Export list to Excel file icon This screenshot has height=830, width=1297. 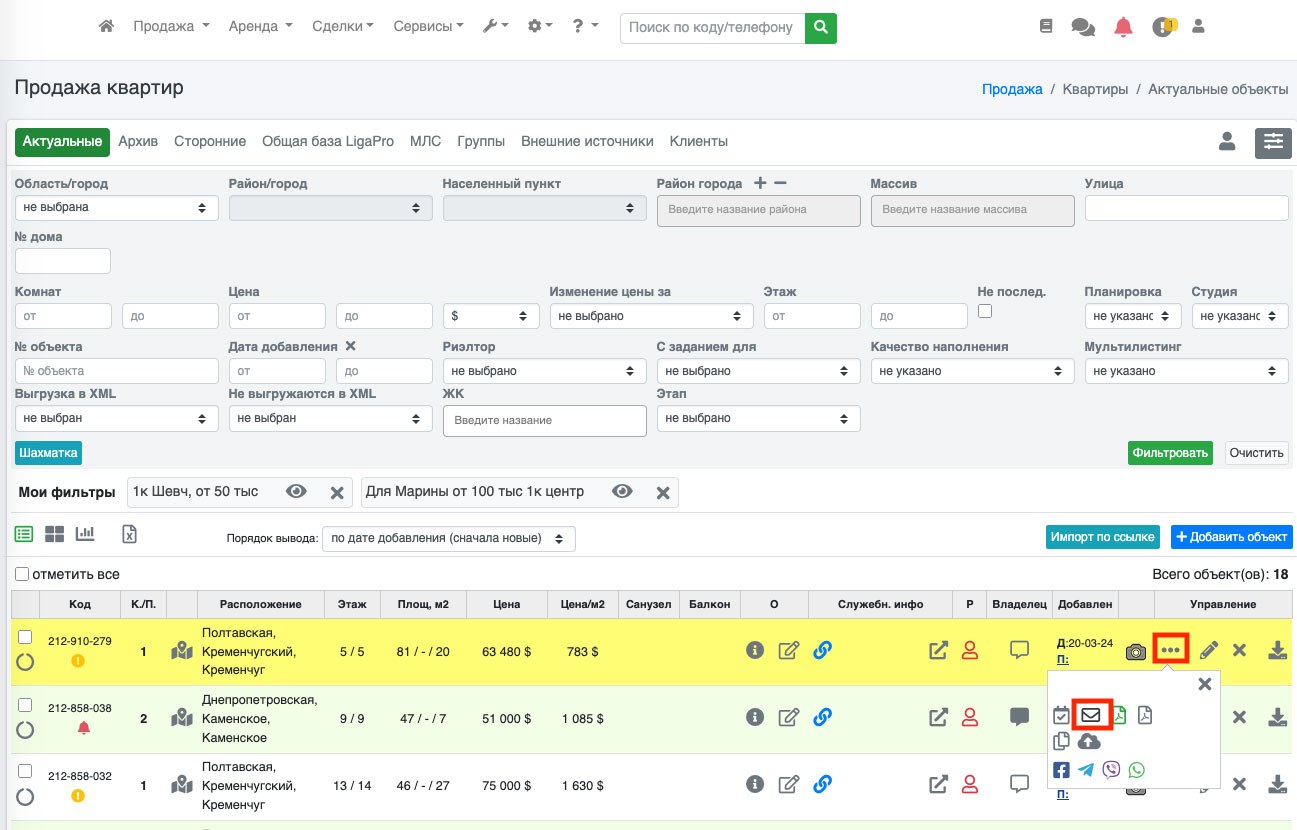click(129, 534)
